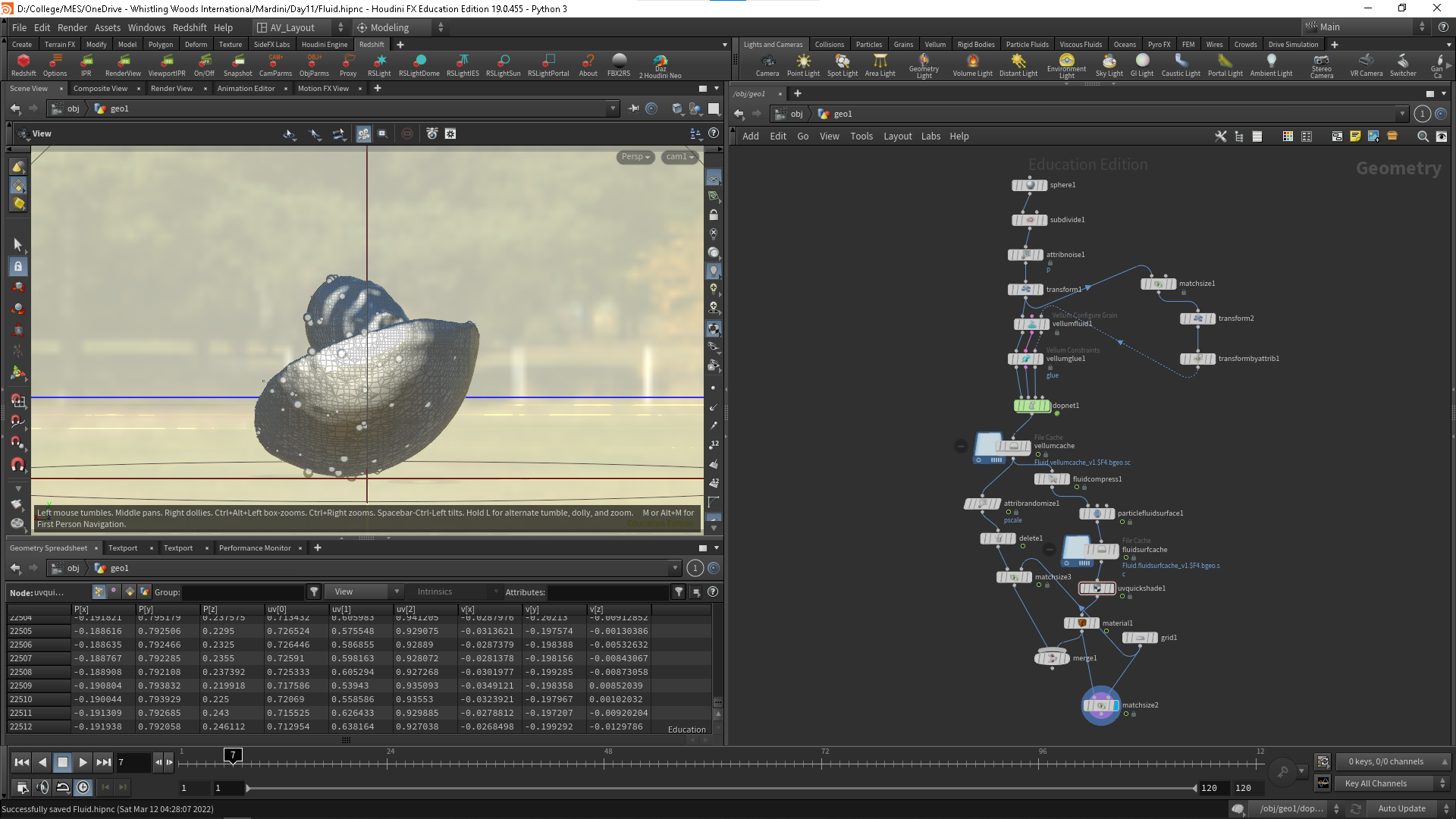Switch to the SideFX Labs shelf tab
This screenshot has height=819, width=1456.
tap(271, 44)
